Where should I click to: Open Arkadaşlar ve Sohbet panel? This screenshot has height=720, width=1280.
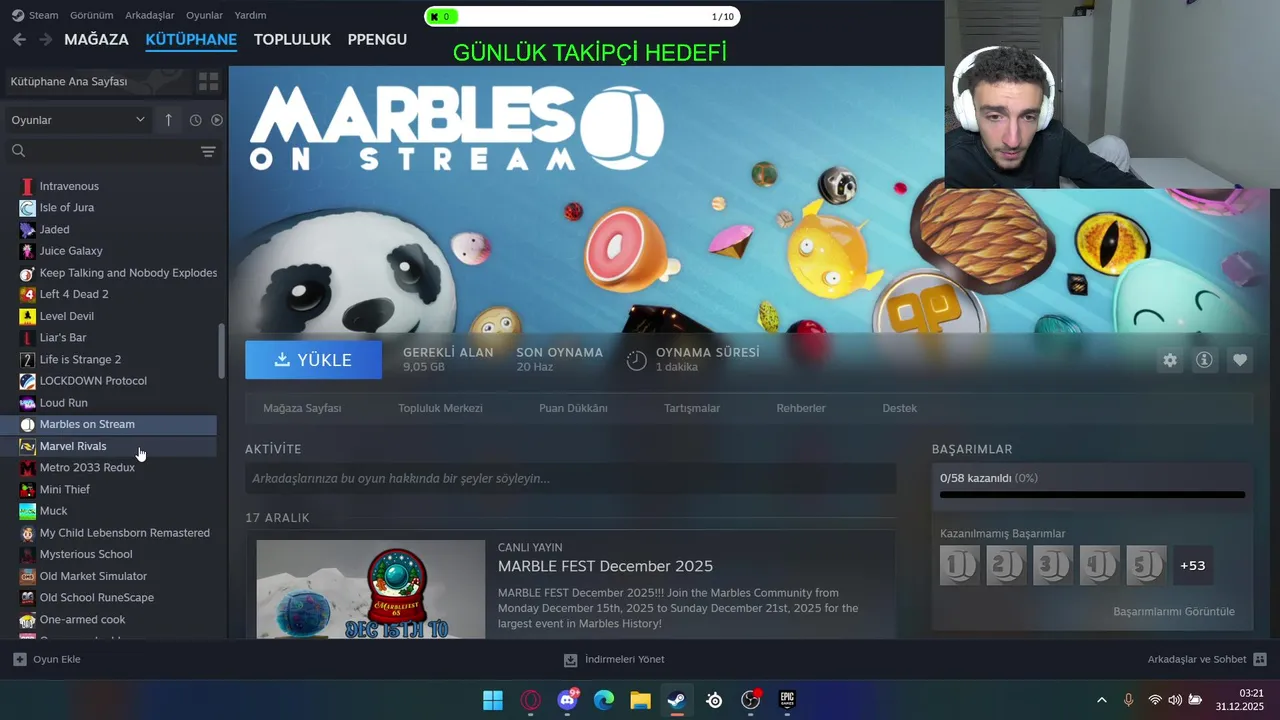click(x=1207, y=660)
